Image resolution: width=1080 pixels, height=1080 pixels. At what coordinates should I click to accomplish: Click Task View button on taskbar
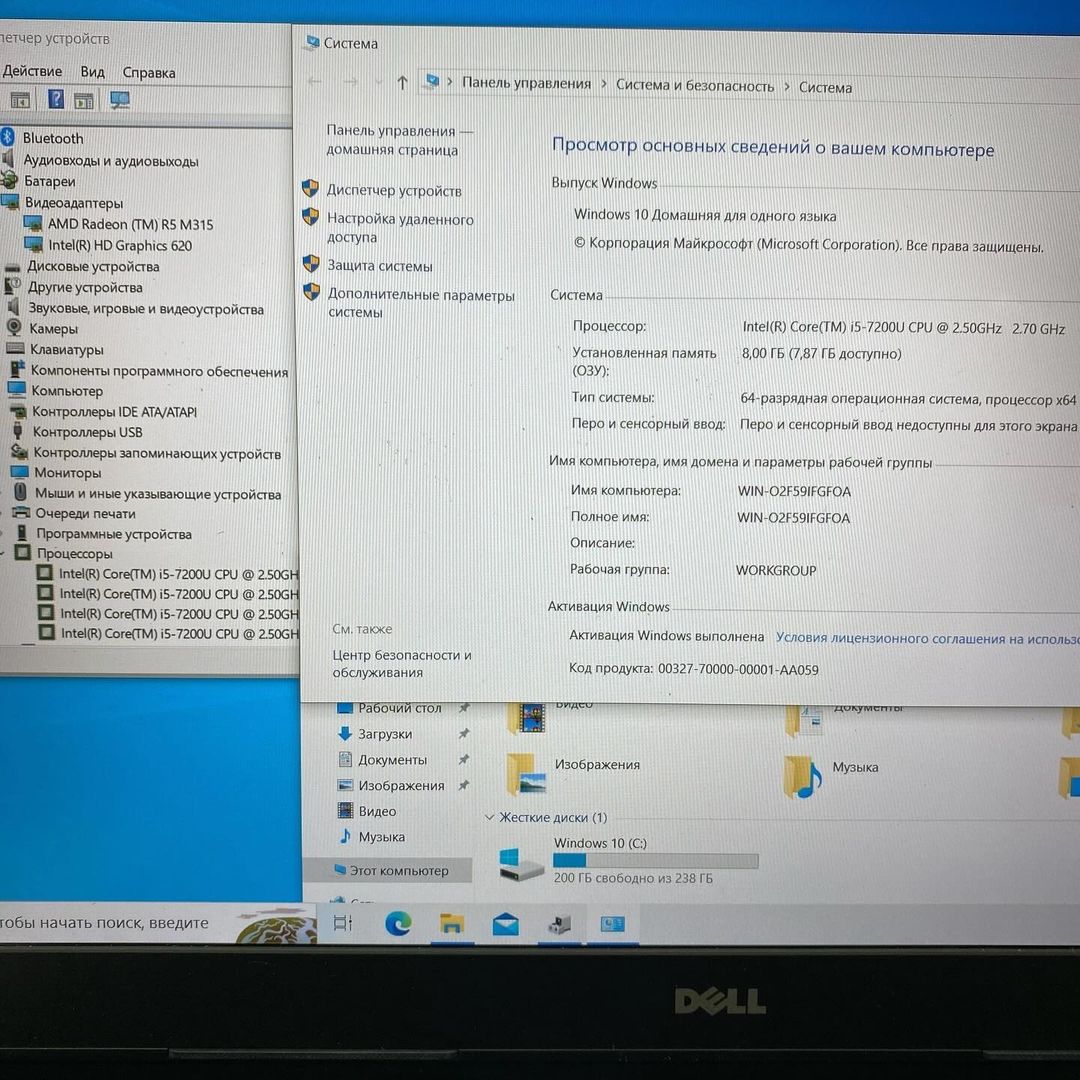click(x=342, y=923)
